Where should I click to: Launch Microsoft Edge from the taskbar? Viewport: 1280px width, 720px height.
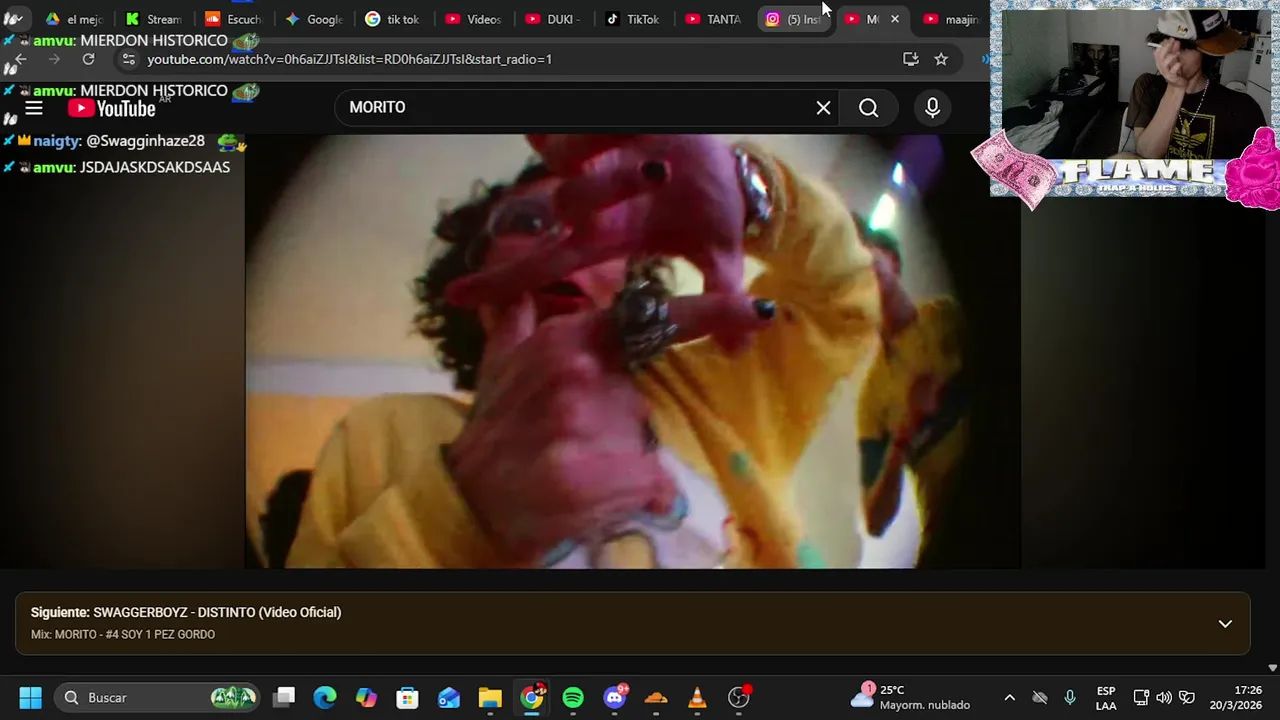pos(325,697)
